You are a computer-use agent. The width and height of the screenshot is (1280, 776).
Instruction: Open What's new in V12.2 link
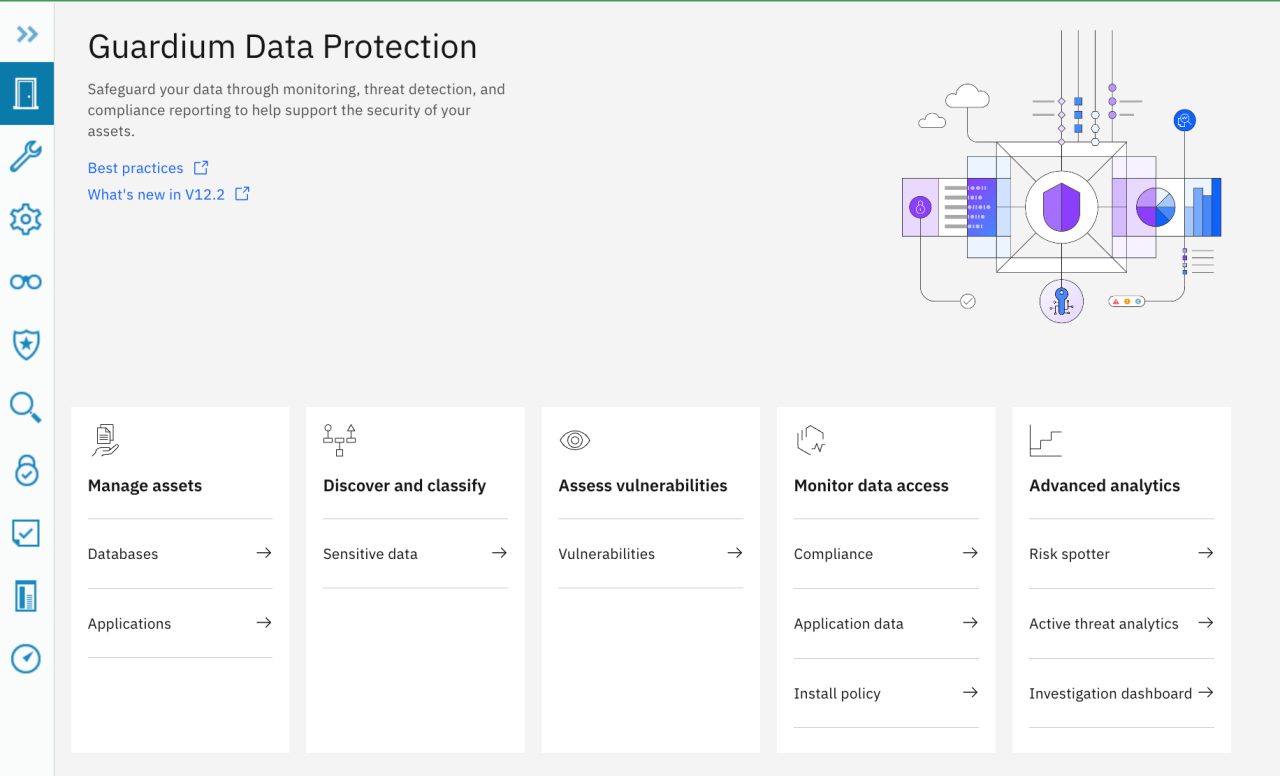(156, 194)
